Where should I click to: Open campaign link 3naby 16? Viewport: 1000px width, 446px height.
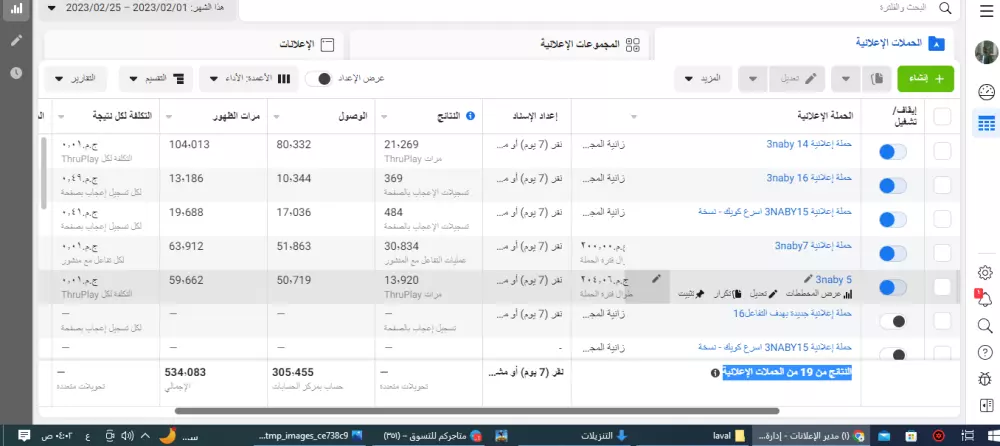809,178
